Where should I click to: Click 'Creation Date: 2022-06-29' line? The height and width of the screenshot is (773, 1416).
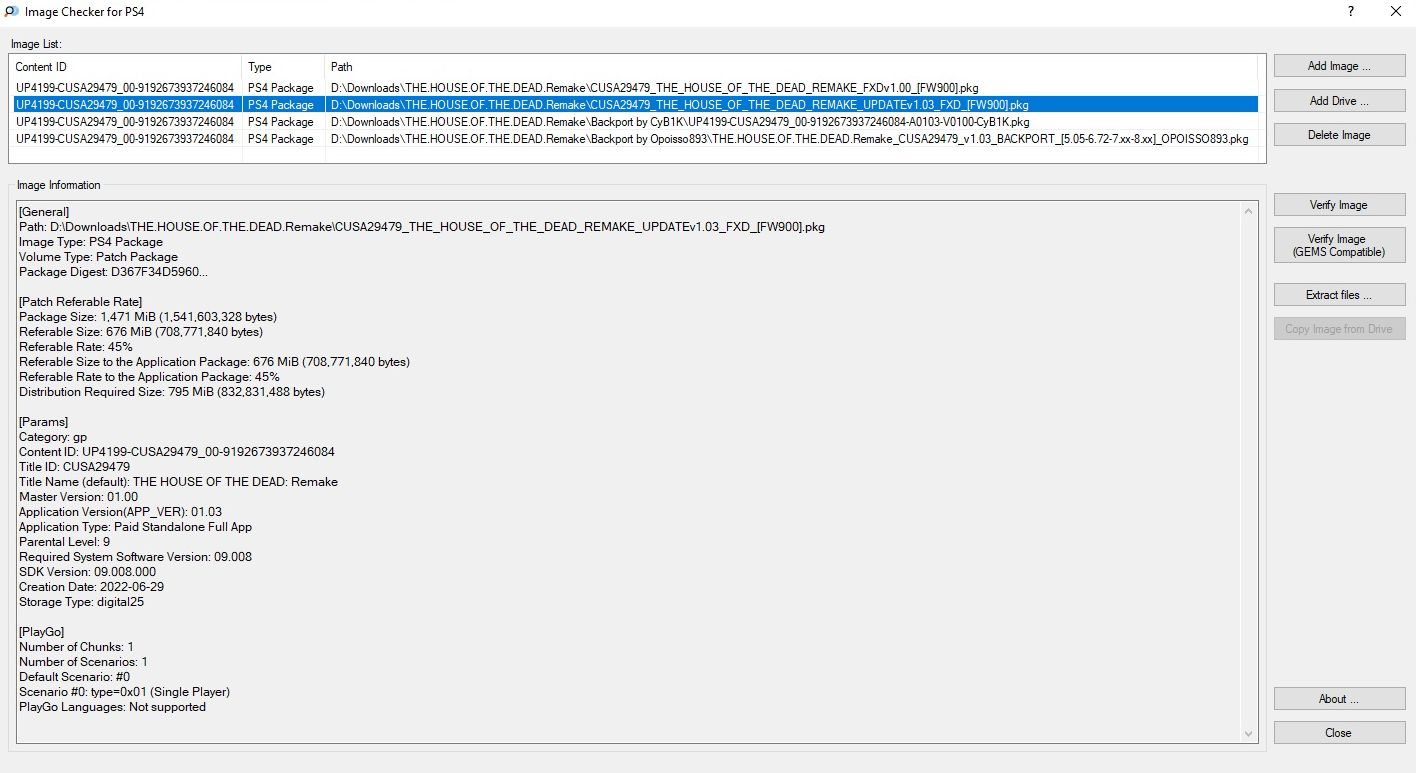[x=92, y=587]
